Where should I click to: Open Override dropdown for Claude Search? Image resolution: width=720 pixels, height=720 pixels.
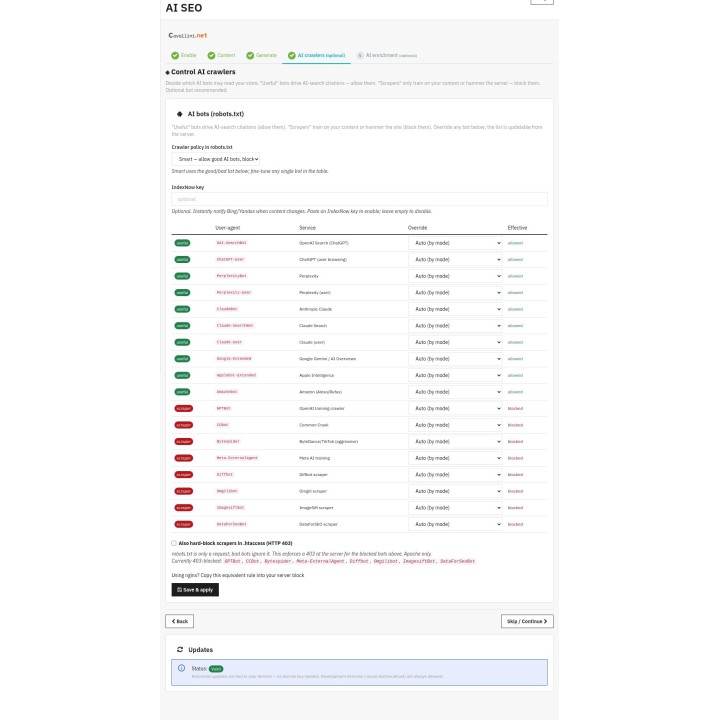[455, 326]
